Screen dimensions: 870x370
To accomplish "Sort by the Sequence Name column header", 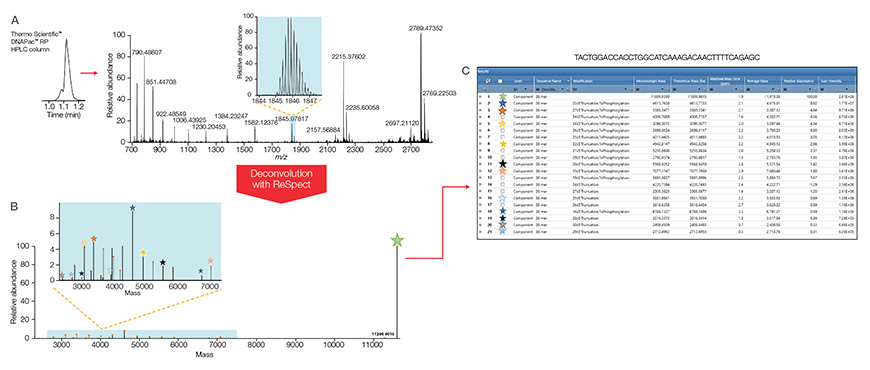I will pos(549,81).
